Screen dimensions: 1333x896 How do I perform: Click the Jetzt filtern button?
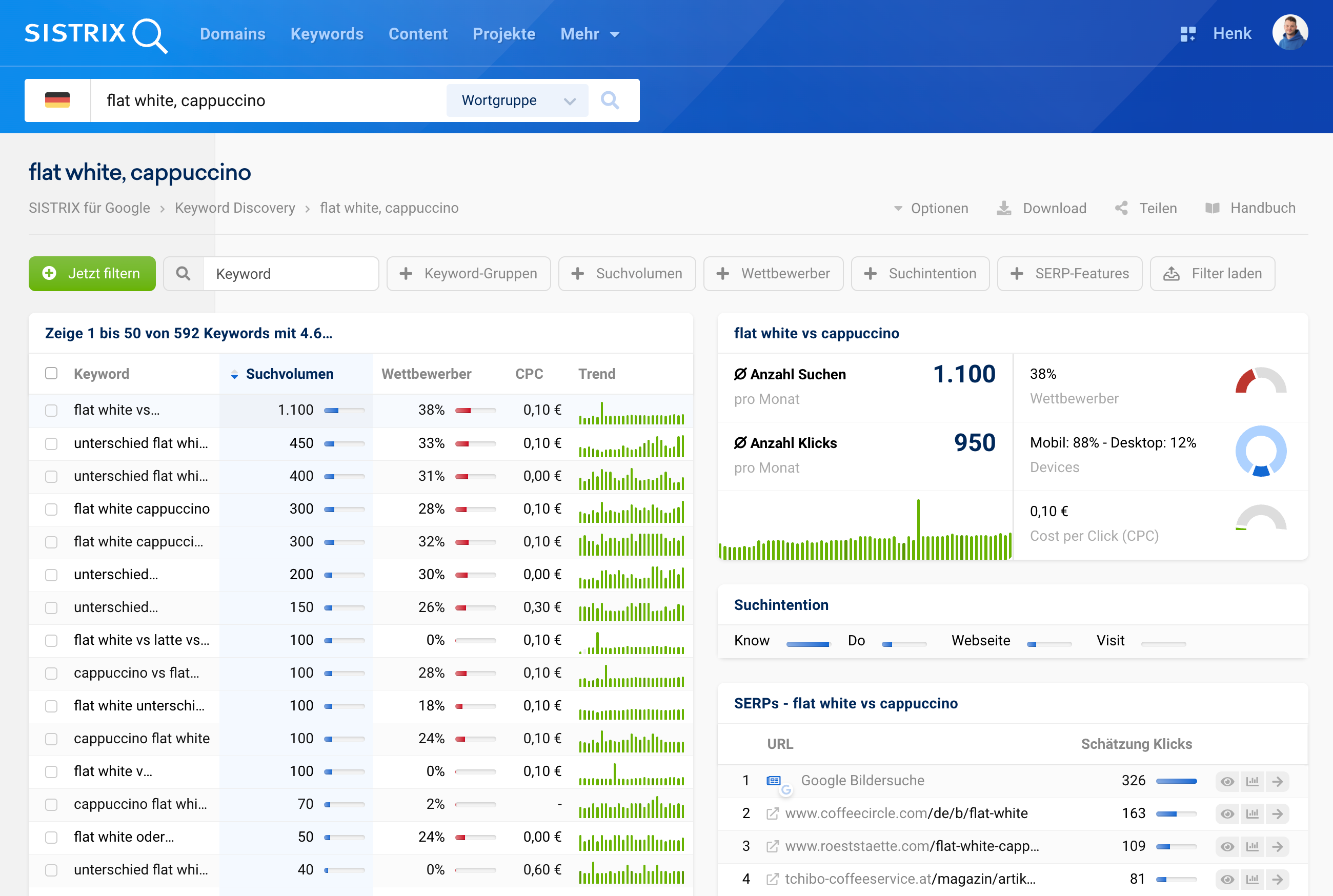92,274
